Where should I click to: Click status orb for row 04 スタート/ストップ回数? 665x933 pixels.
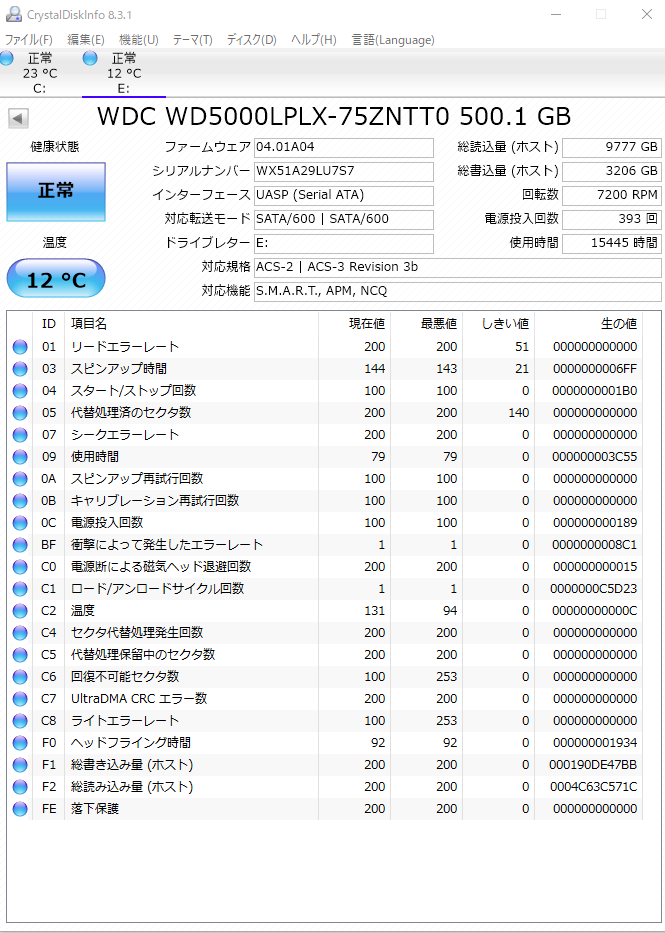pos(20,391)
